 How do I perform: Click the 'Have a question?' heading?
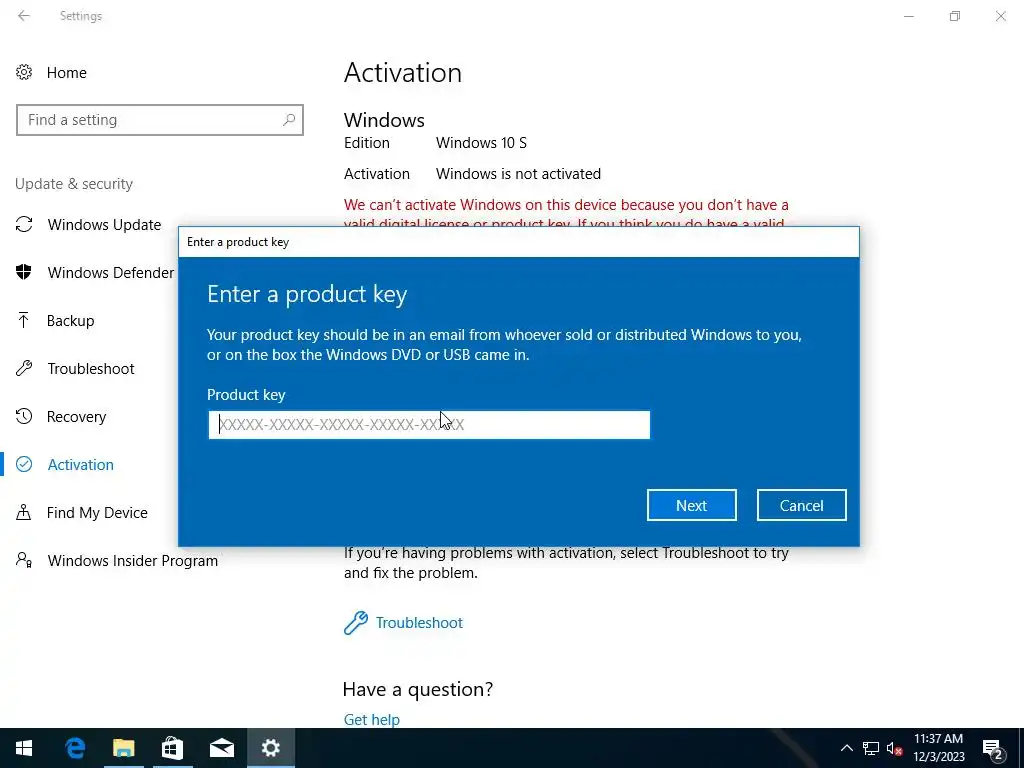418,689
